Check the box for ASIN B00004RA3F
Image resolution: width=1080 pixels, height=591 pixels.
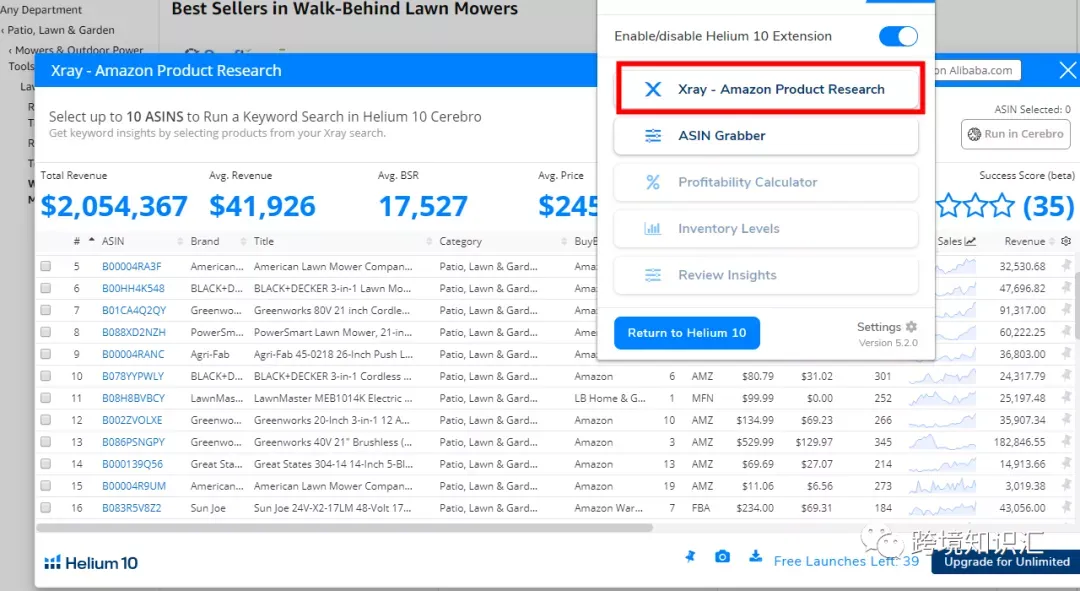(45, 266)
